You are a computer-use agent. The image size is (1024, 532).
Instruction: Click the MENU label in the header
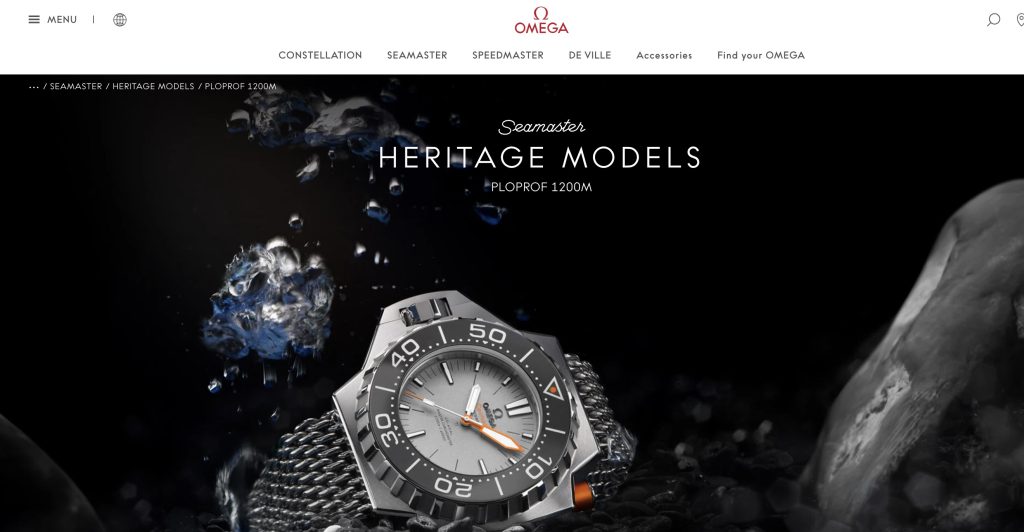point(62,20)
